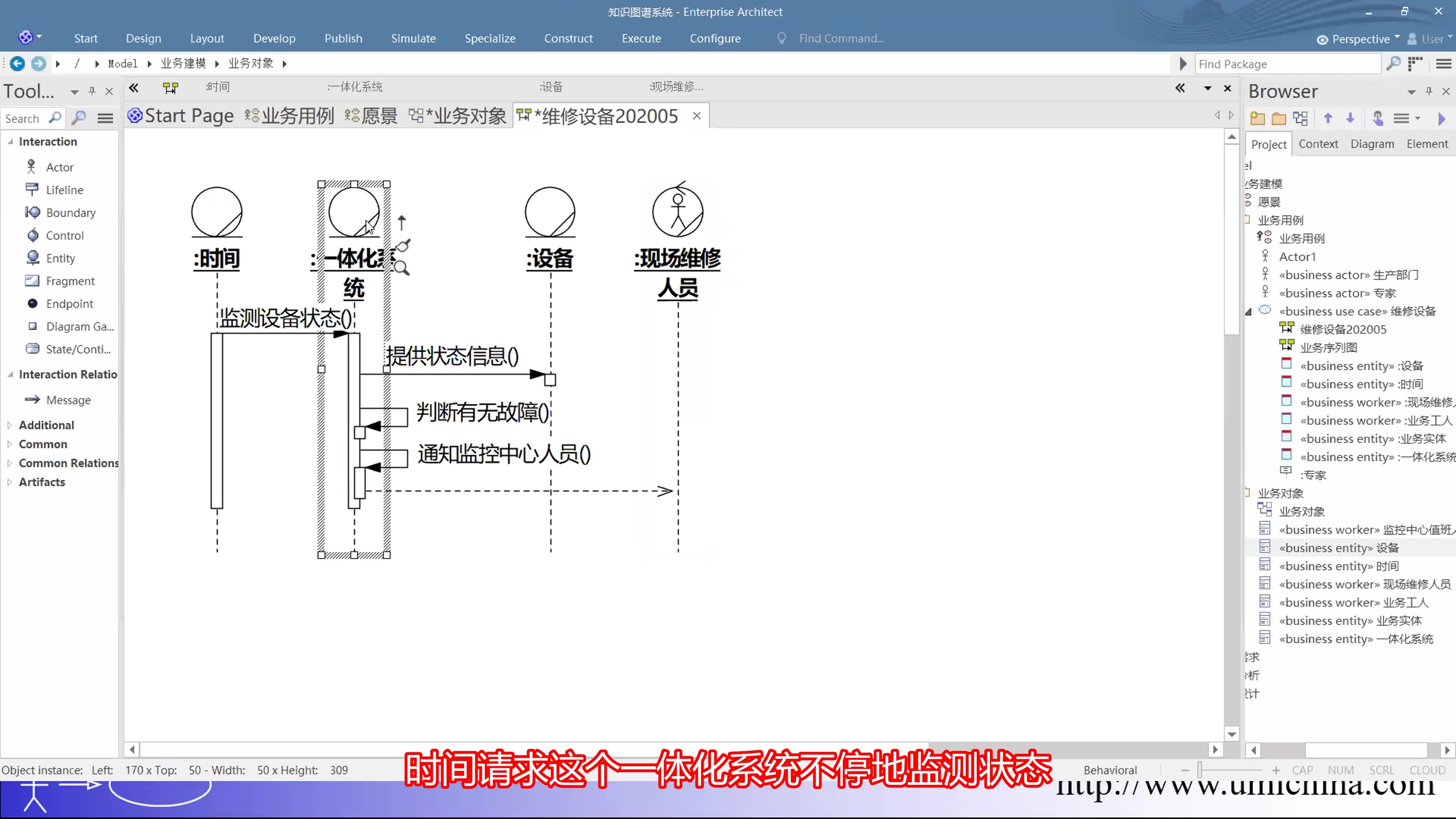Expand the Common toolbox group
This screenshot has width=1456, height=819.
point(9,444)
